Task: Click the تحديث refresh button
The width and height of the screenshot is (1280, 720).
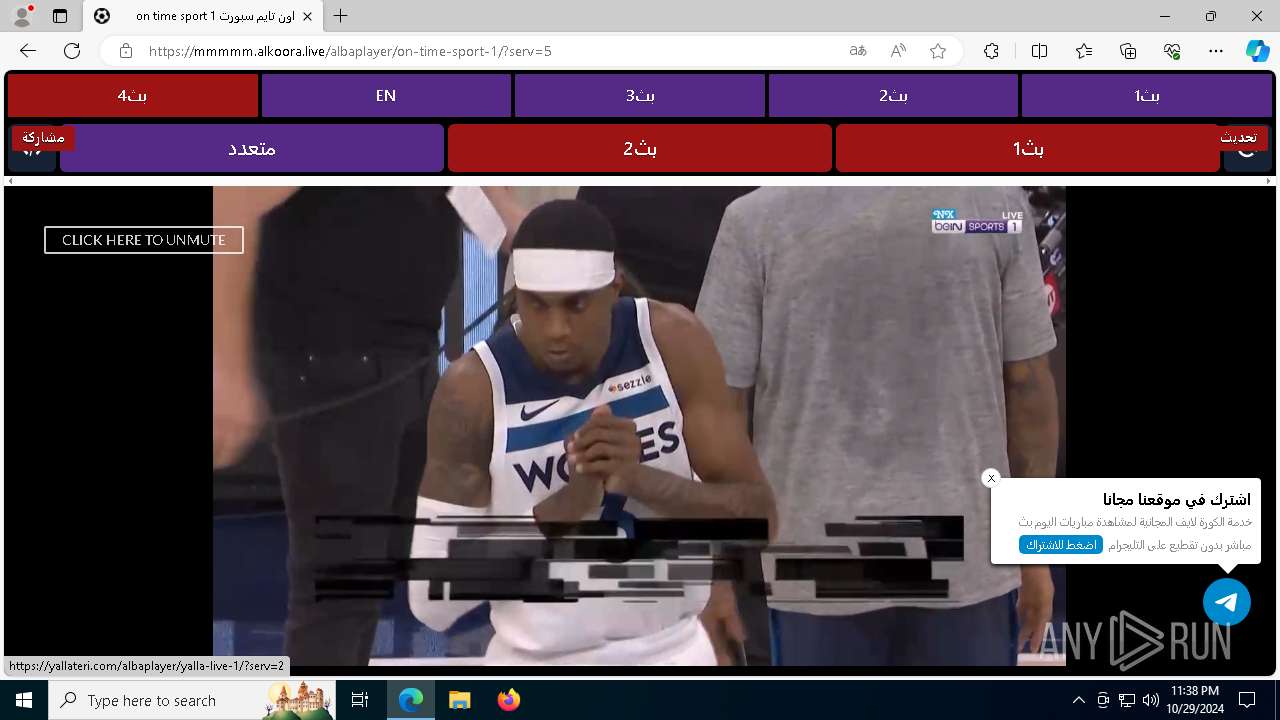Action: coord(1240,137)
